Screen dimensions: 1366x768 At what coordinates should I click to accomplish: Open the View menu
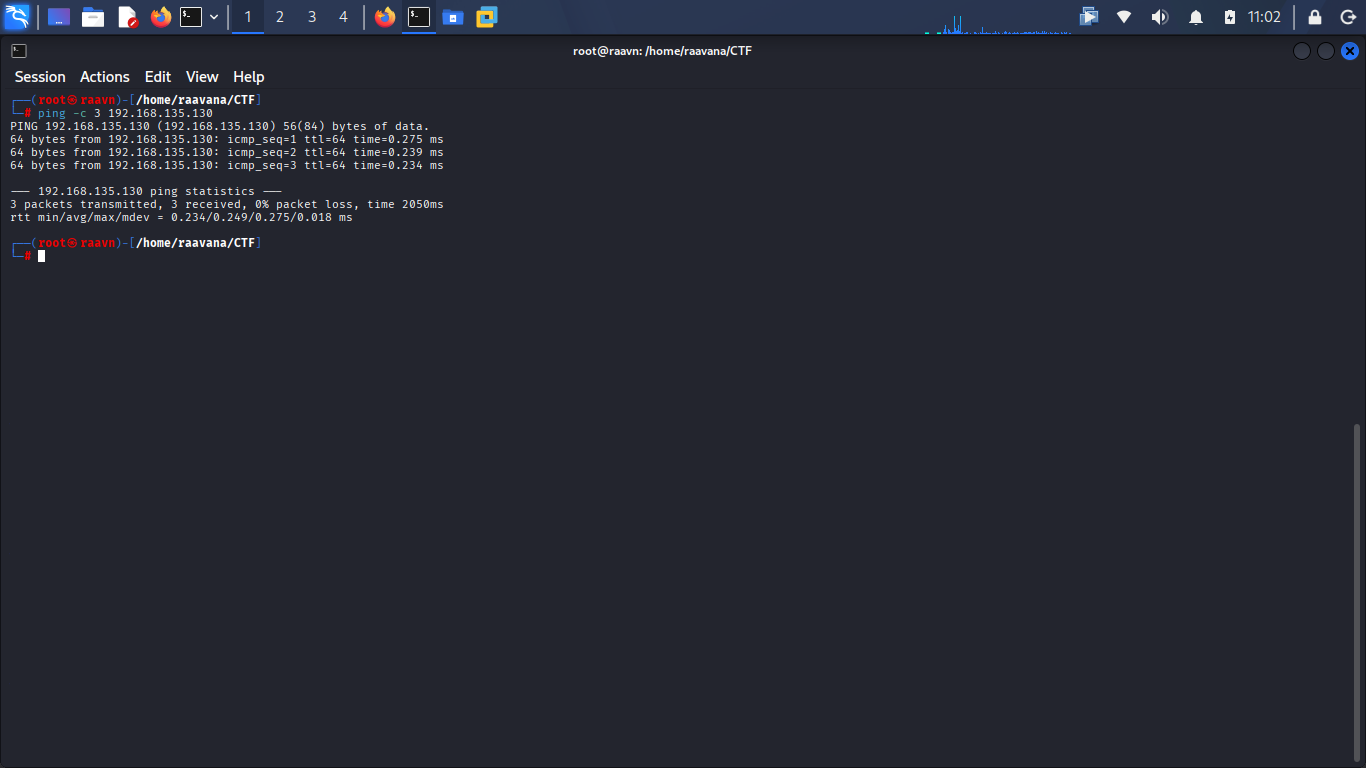pyautogui.click(x=202, y=77)
